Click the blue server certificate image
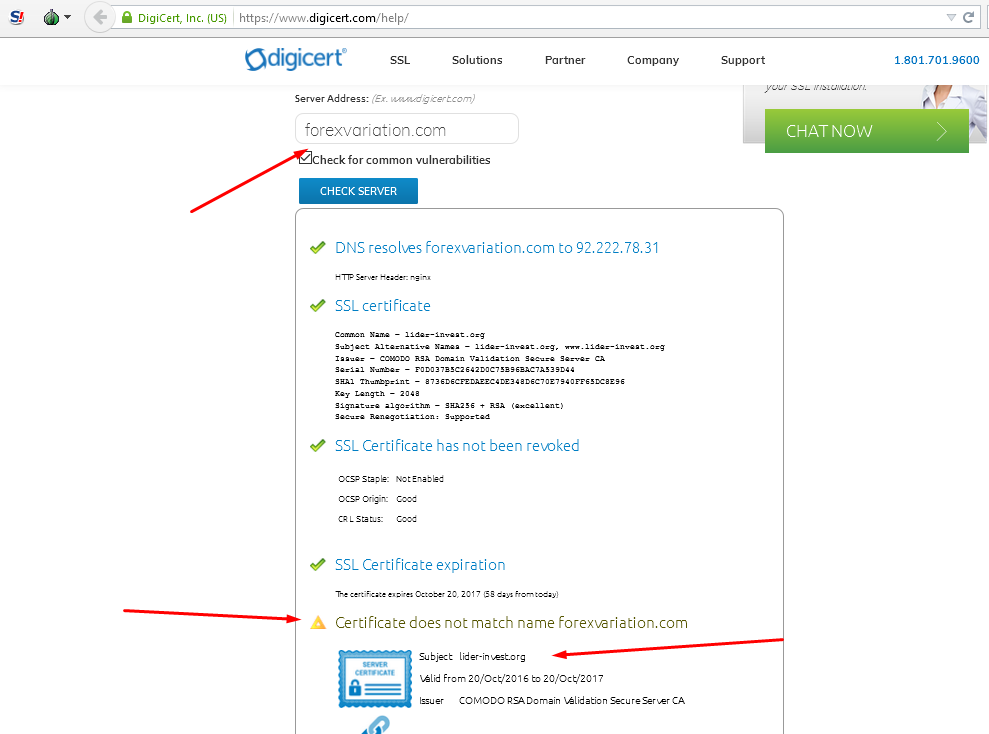This screenshot has height=734, width=989. click(x=375, y=679)
